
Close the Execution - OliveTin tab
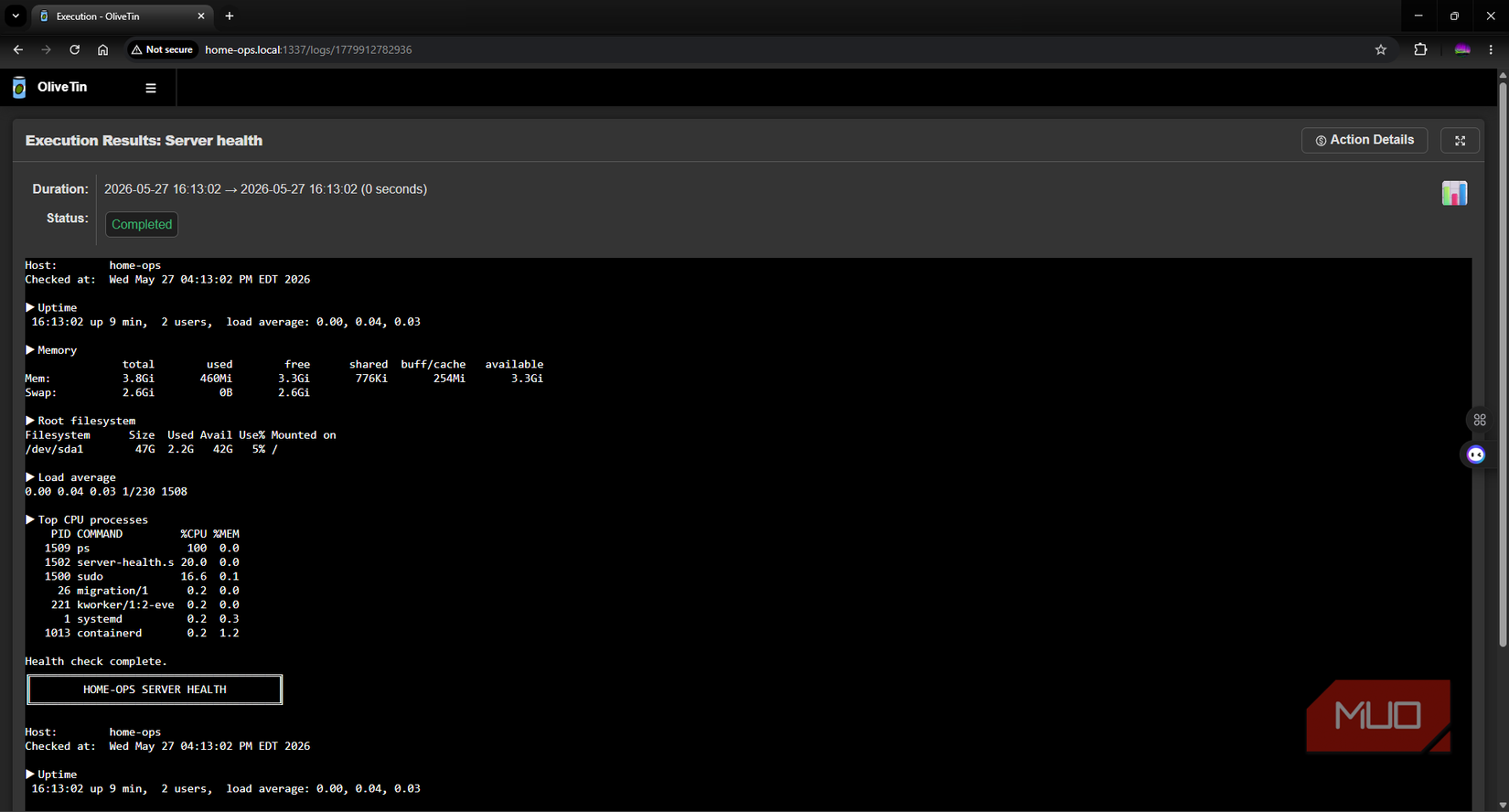201,16
